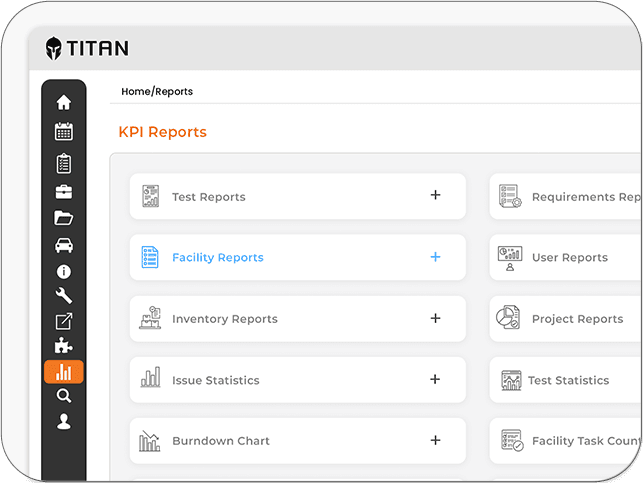The height and width of the screenshot is (483, 643).
Task: Click the Requirements Reports gear-list icon
Action: click(510, 196)
